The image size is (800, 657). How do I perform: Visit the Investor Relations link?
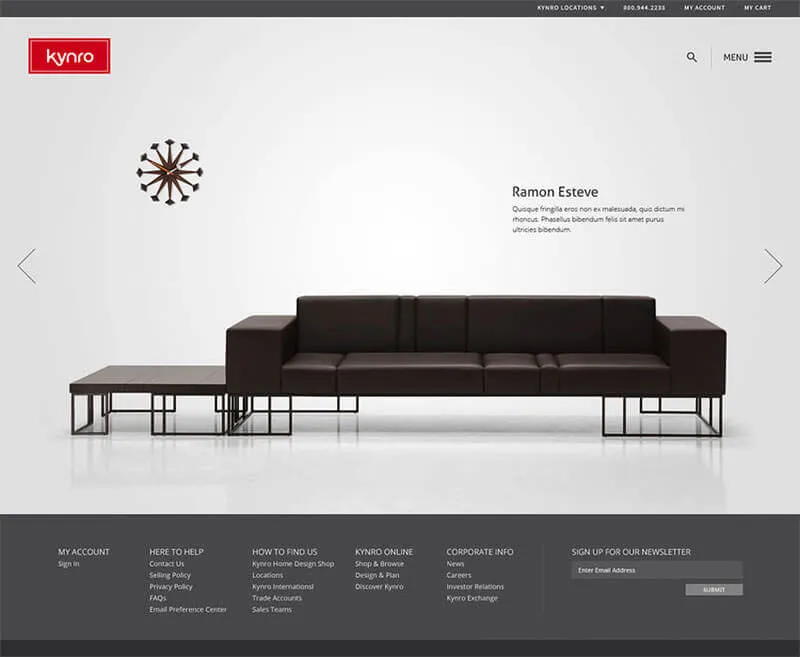pyautogui.click(x=475, y=587)
